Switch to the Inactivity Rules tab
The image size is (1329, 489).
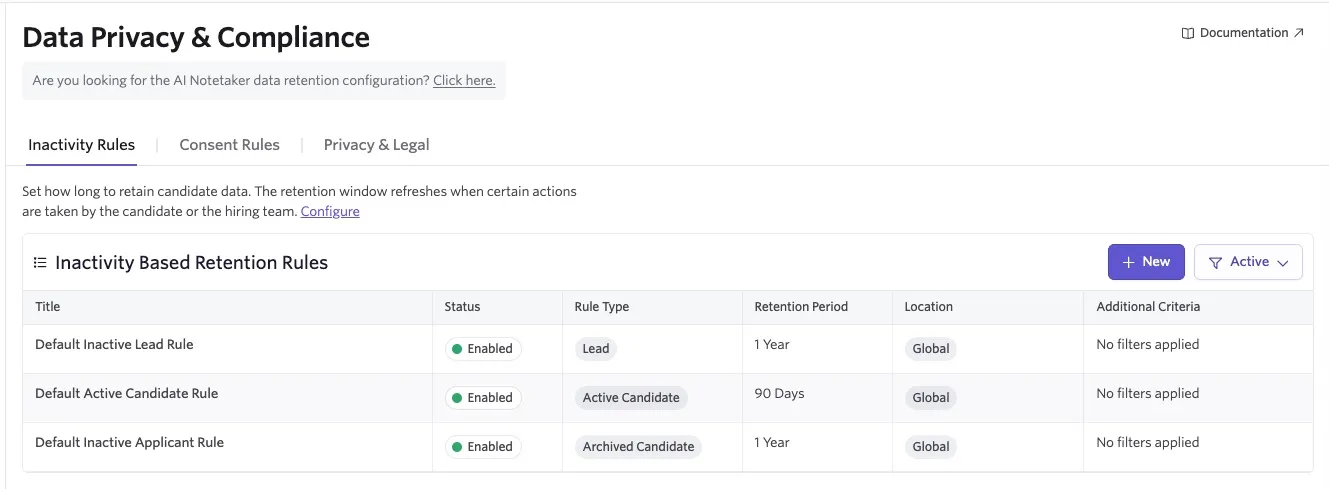pyautogui.click(x=81, y=145)
